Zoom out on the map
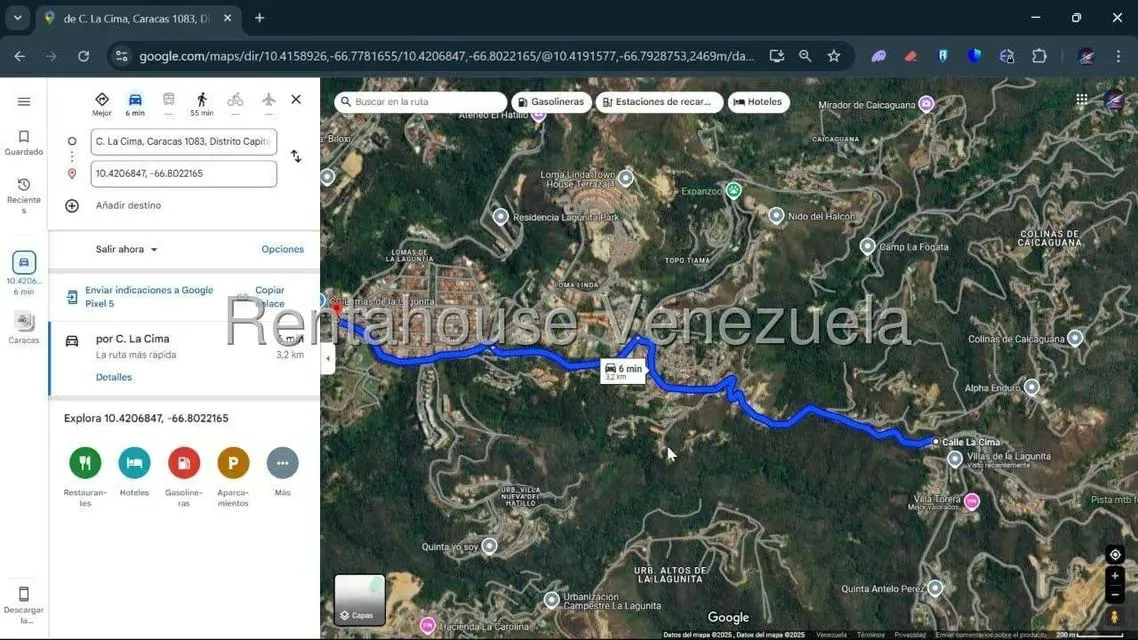The width and height of the screenshot is (1138, 640). [1115, 594]
